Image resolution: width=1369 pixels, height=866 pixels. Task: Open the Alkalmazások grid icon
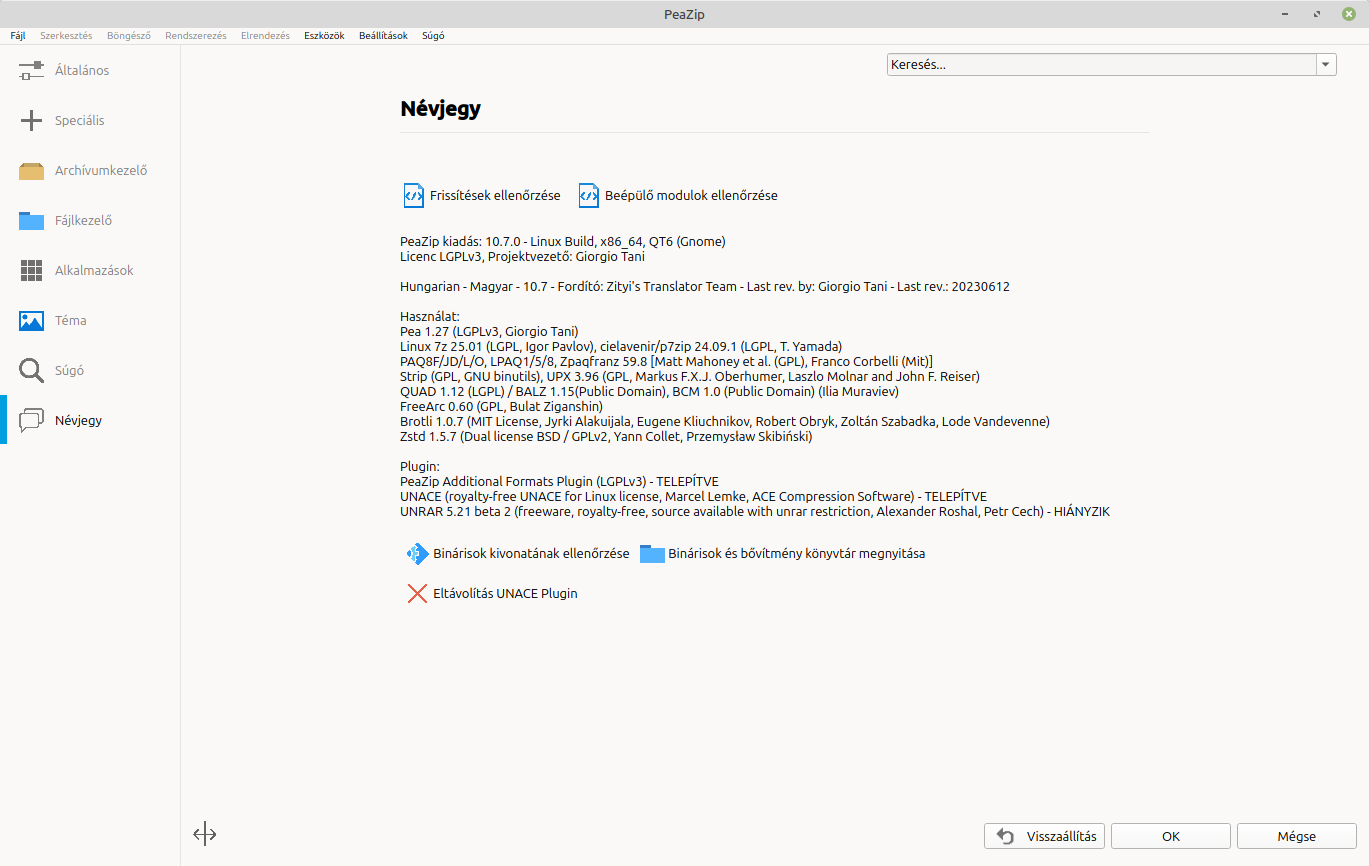click(x=32, y=271)
